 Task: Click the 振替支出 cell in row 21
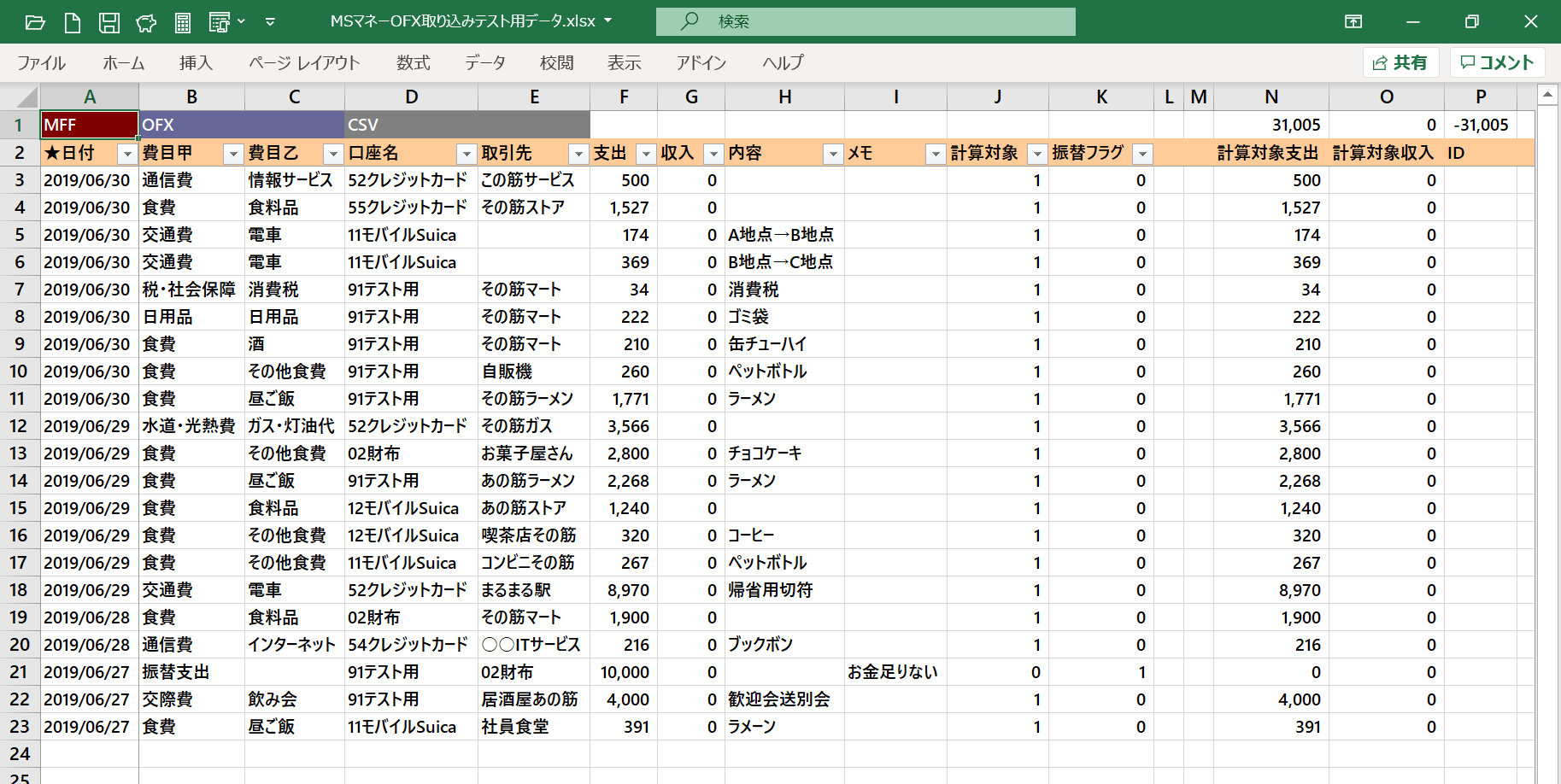pos(191,672)
